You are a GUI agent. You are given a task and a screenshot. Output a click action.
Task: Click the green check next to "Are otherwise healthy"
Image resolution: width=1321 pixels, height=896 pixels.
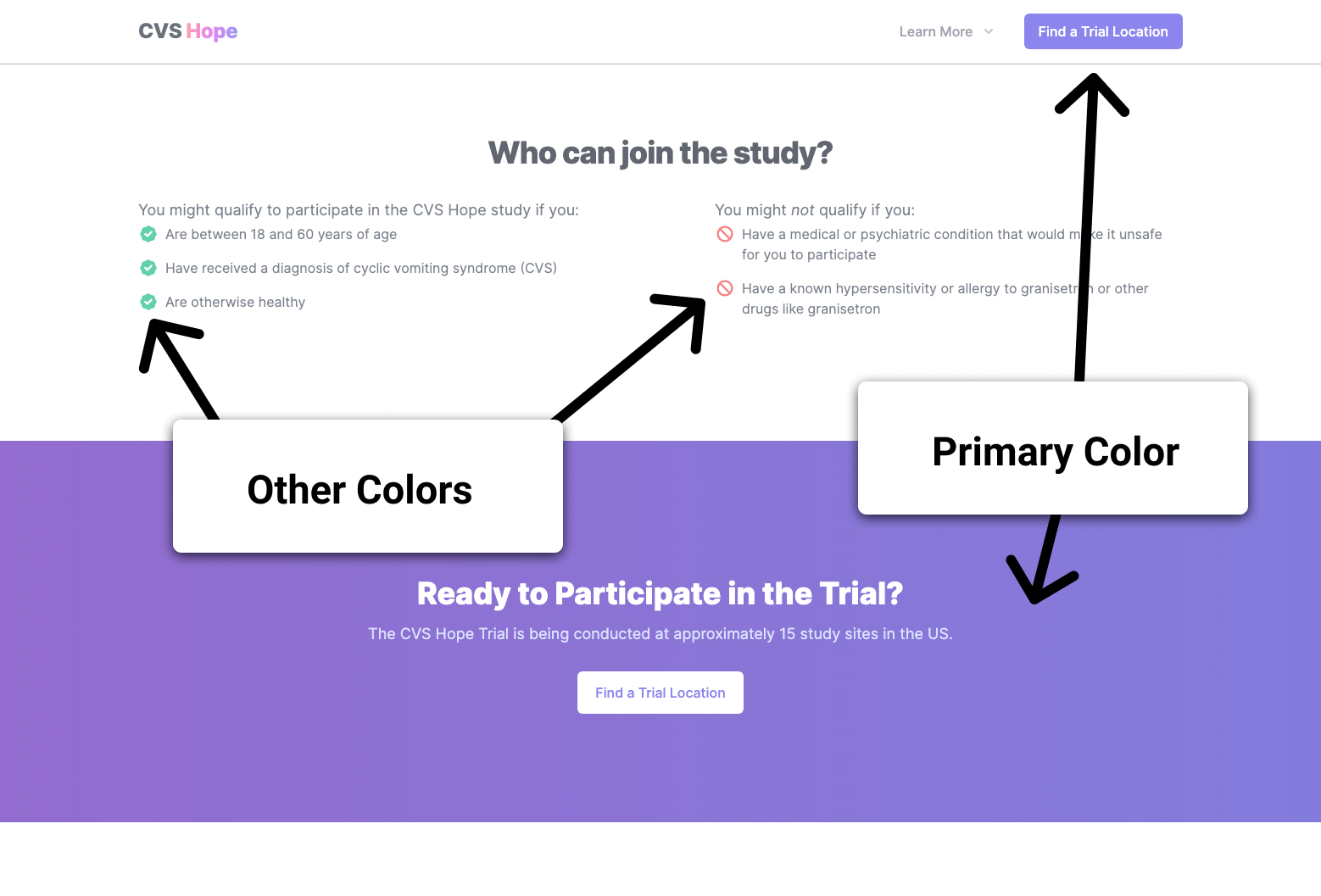(x=148, y=302)
